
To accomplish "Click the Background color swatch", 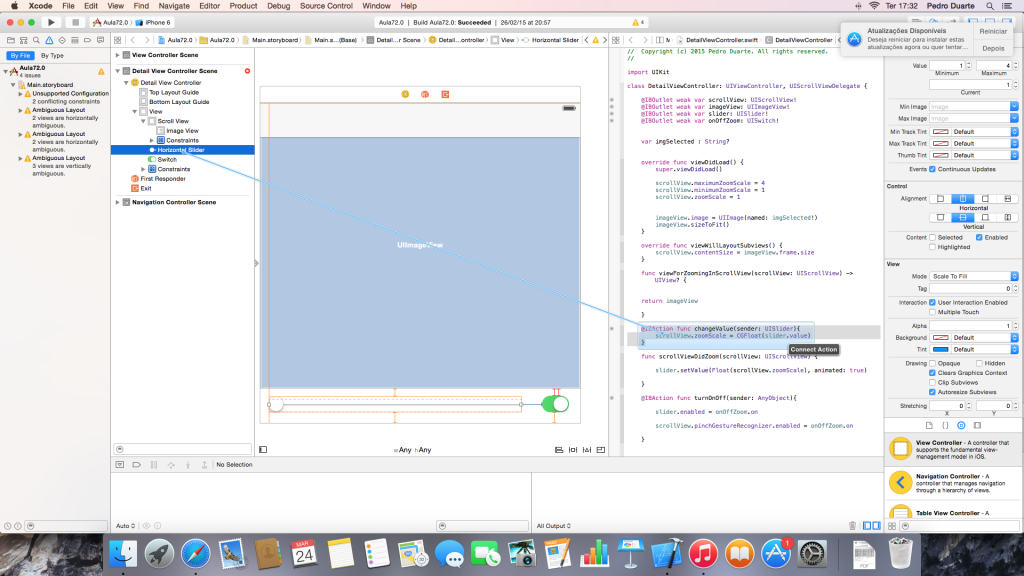I will [x=940, y=338].
